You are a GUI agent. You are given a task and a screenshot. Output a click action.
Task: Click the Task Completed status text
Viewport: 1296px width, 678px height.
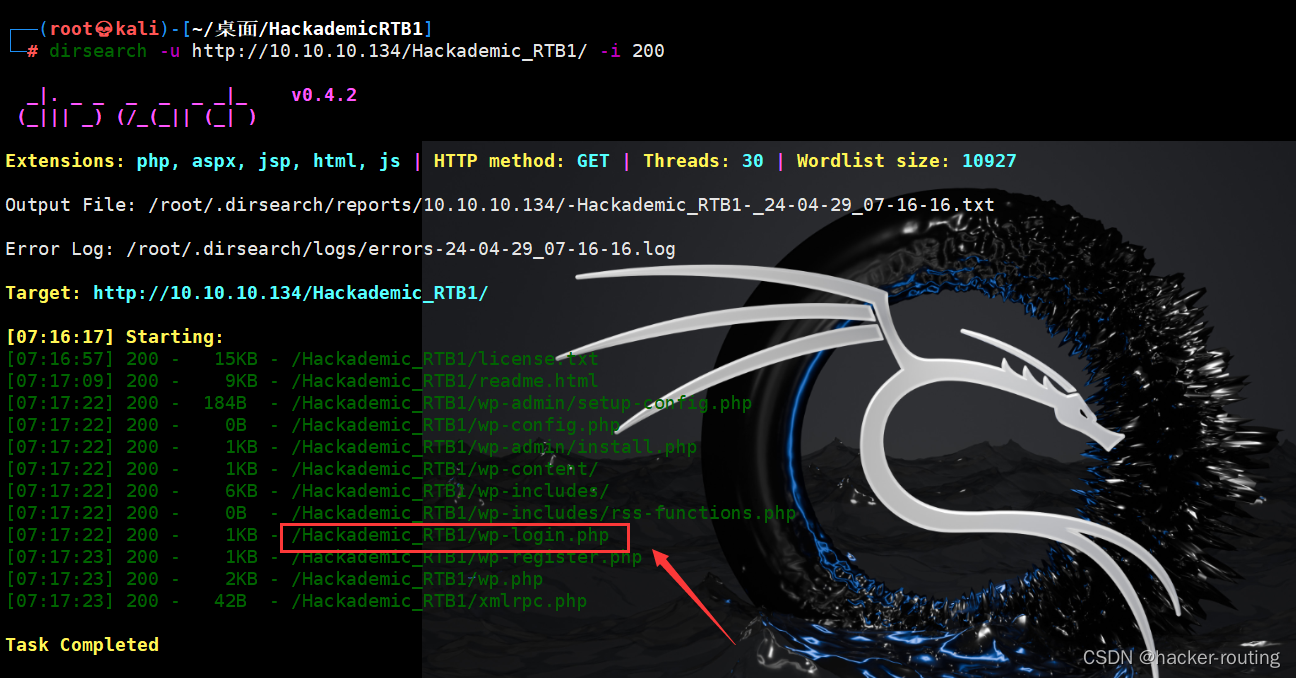(x=82, y=644)
